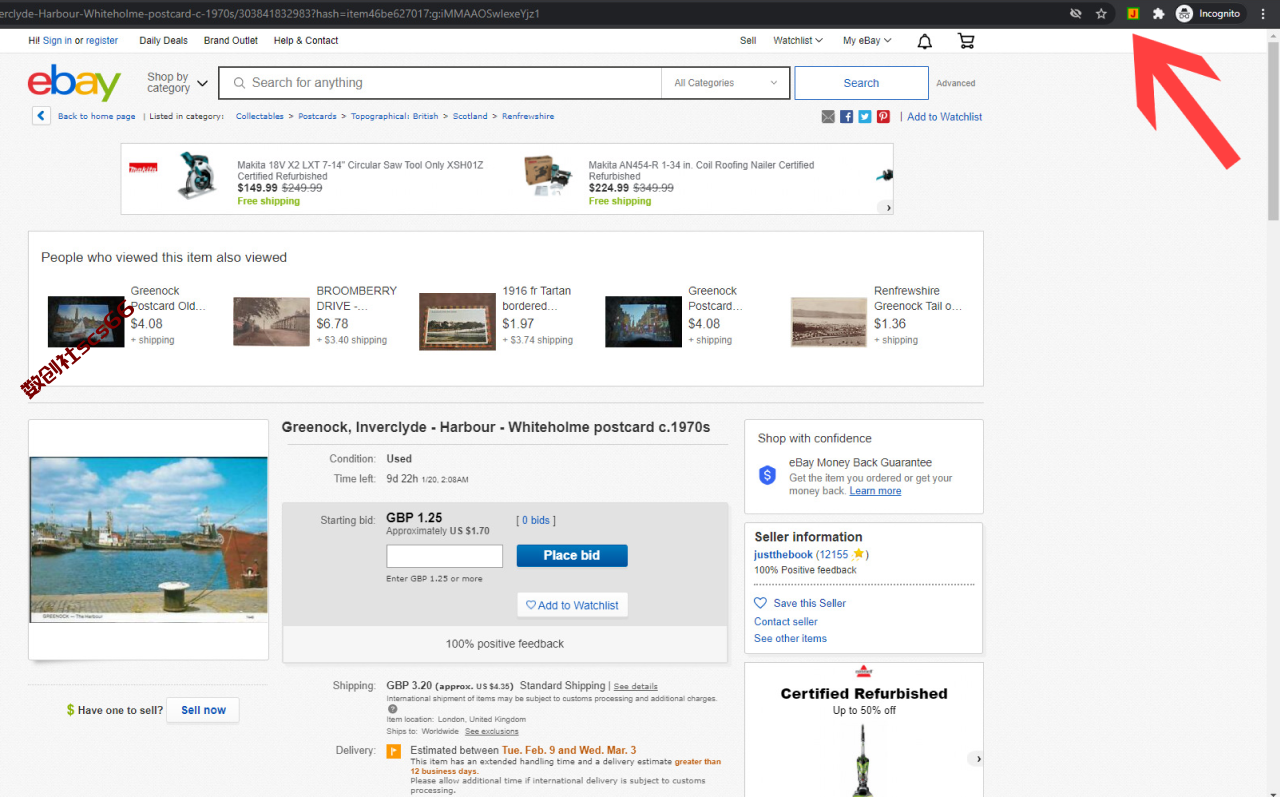The image size is (1280, 800).
Task: Share listing by email icon
Action: (828, 117)
